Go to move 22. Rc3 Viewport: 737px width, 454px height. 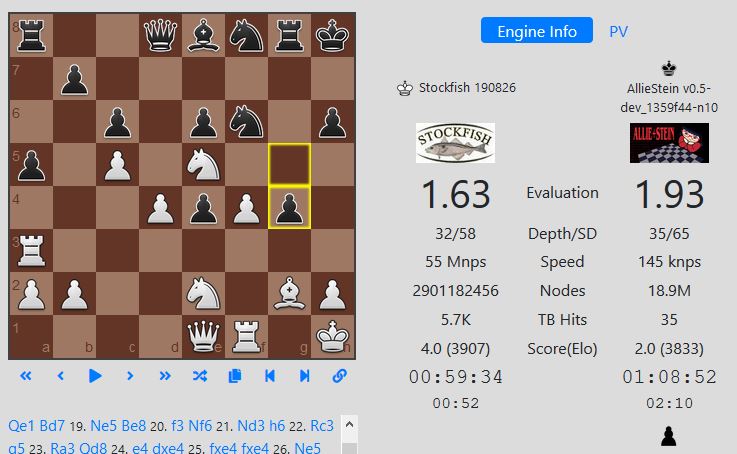[322, 426]
